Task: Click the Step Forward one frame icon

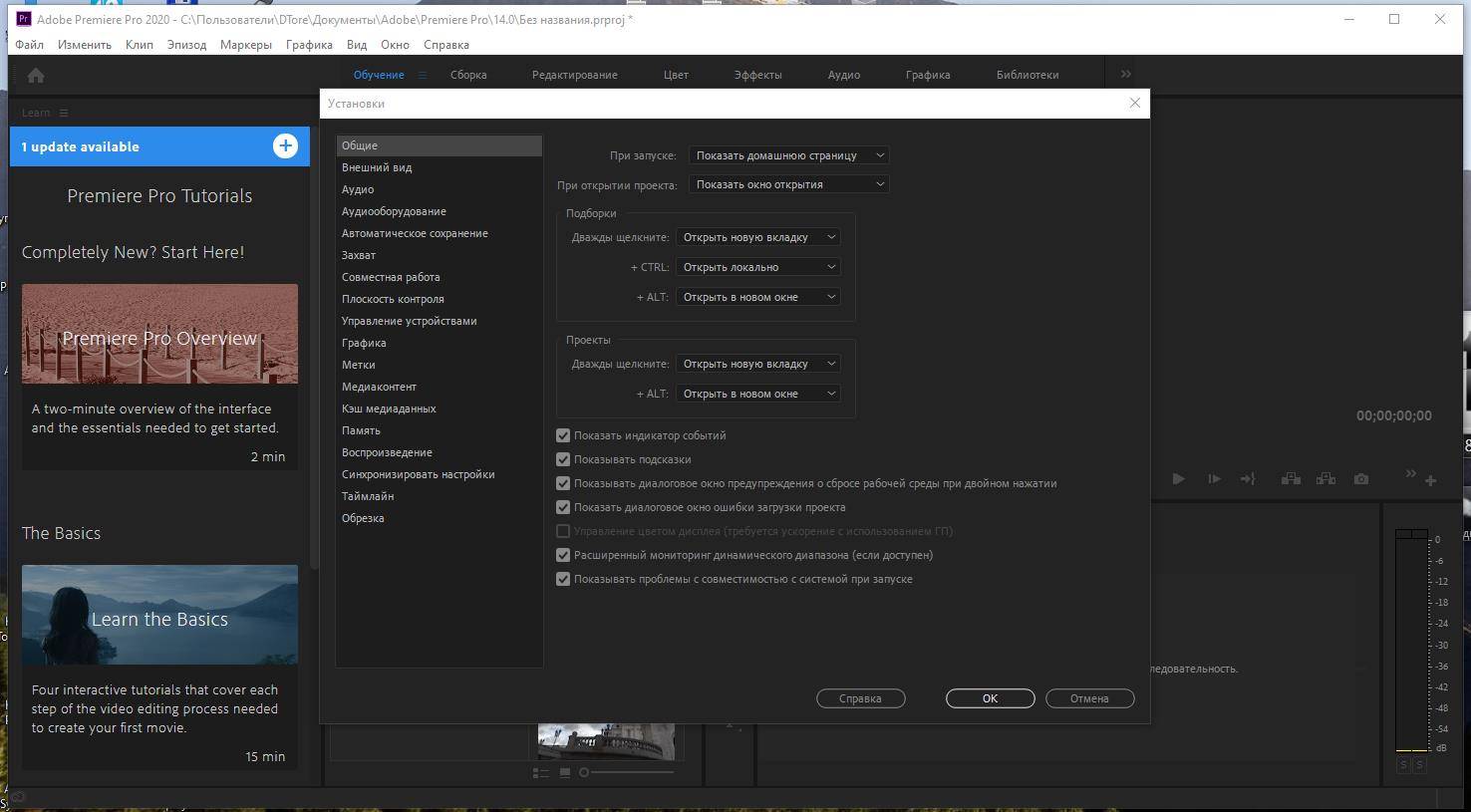Action: tap(1214, 479)
